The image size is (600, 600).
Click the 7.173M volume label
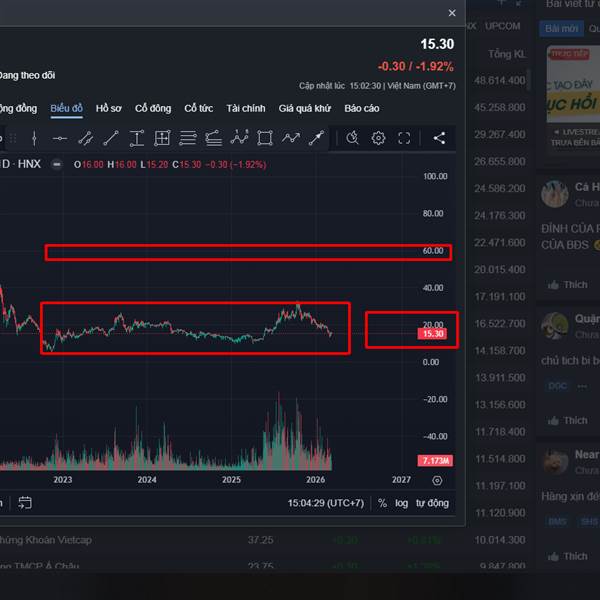tap(435, 460)
